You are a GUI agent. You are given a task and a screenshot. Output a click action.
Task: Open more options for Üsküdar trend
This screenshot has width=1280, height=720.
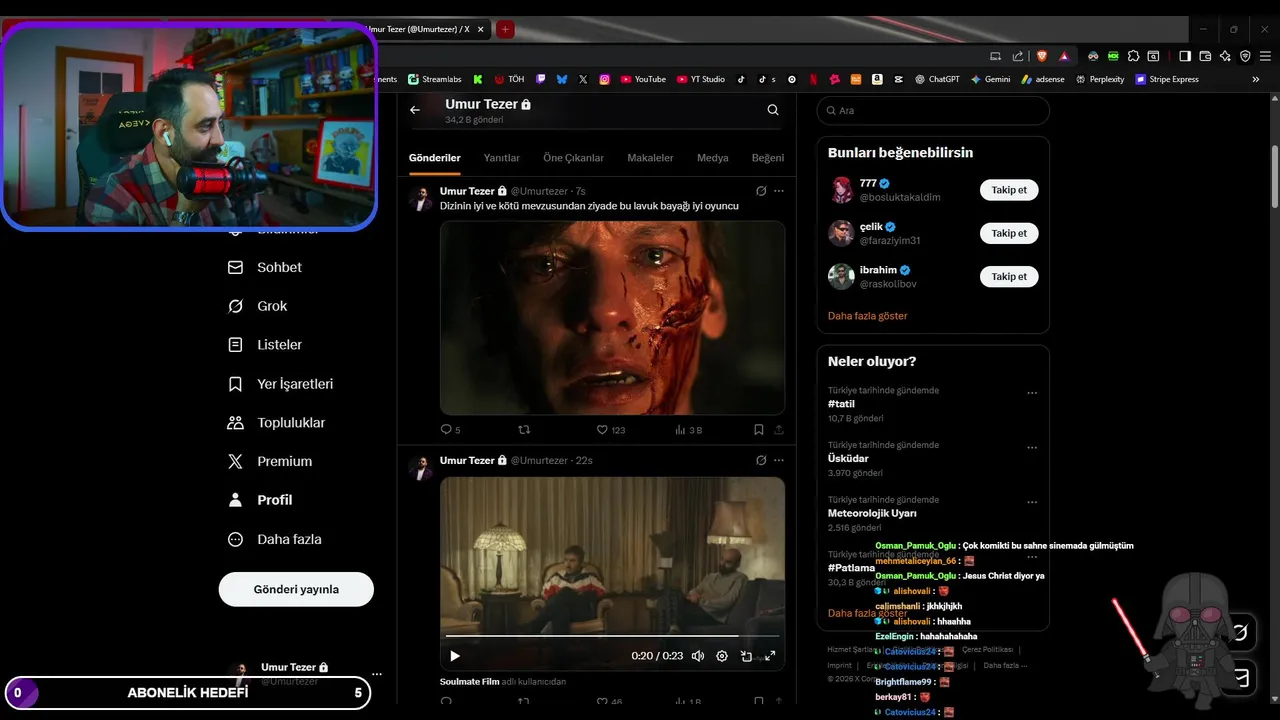pyautogui.click(x=1032, y=447)
